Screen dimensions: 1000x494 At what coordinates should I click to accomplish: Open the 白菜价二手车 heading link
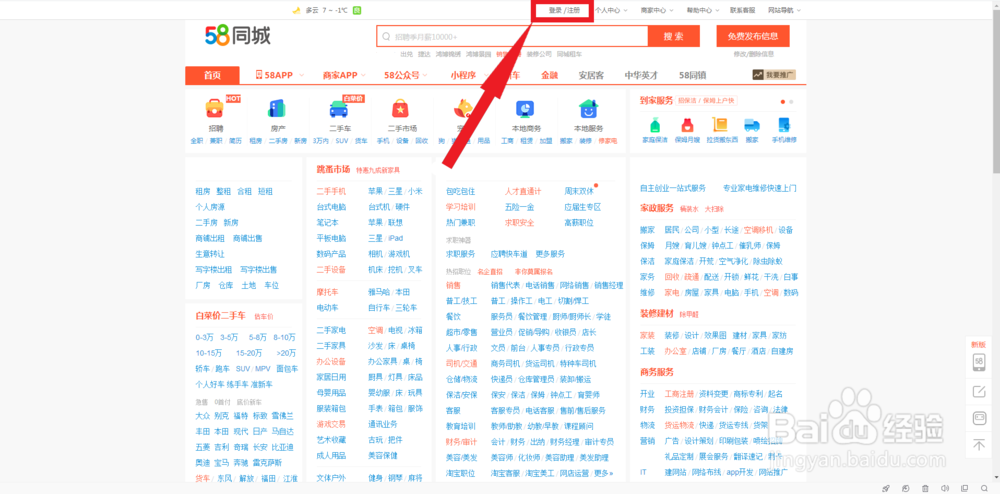pyautogui.click(x=221, y=316)
